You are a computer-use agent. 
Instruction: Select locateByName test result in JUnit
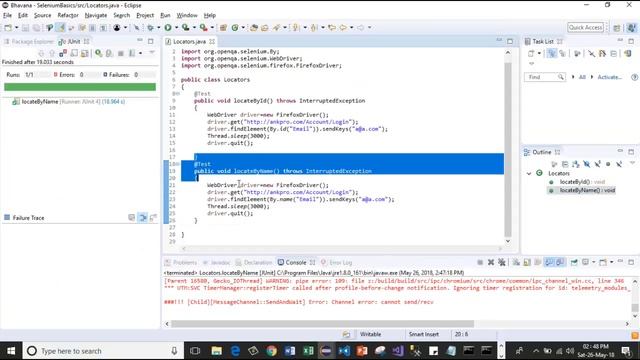69,101
